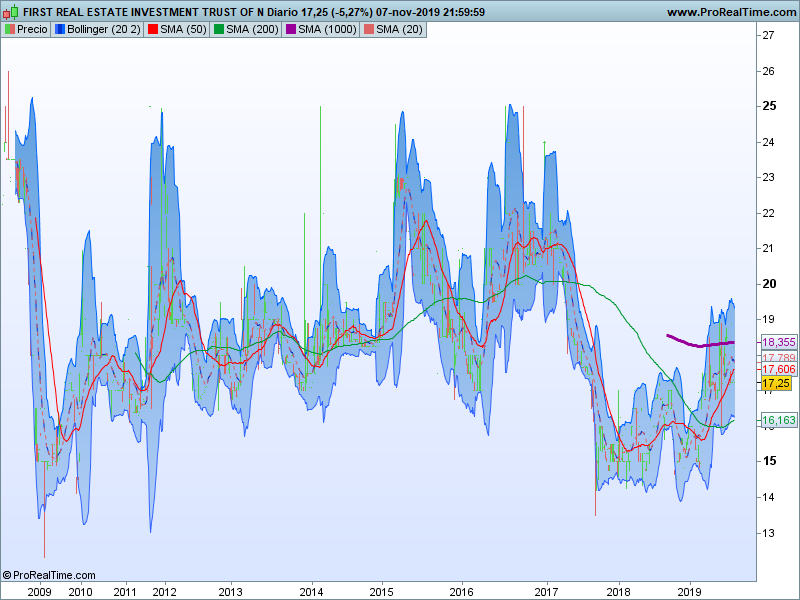800x600 pixels.
Task: Click the bold 15 value on the price axis
Action: (x=769, y=461)
